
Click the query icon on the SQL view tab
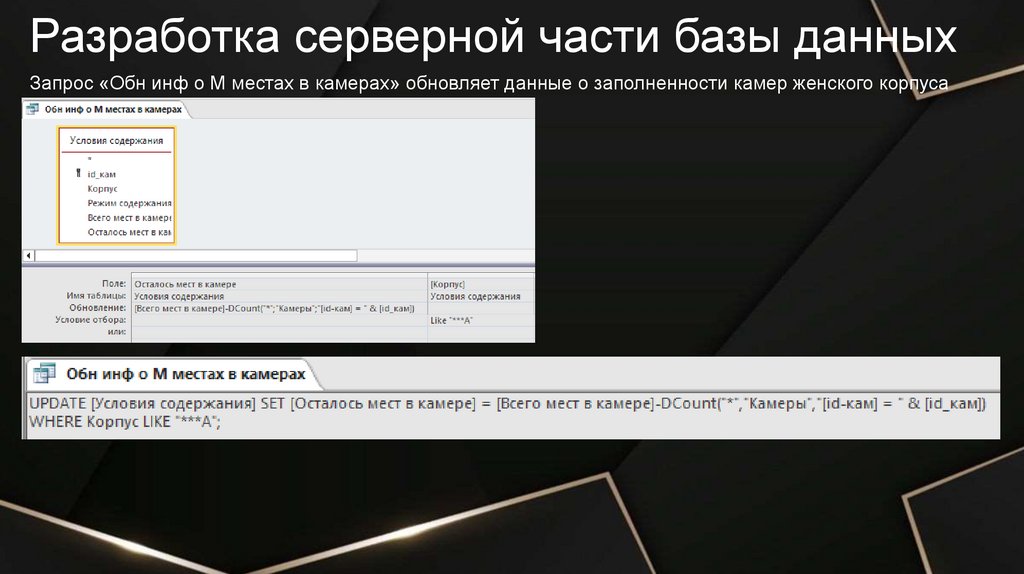pos(45,373)
